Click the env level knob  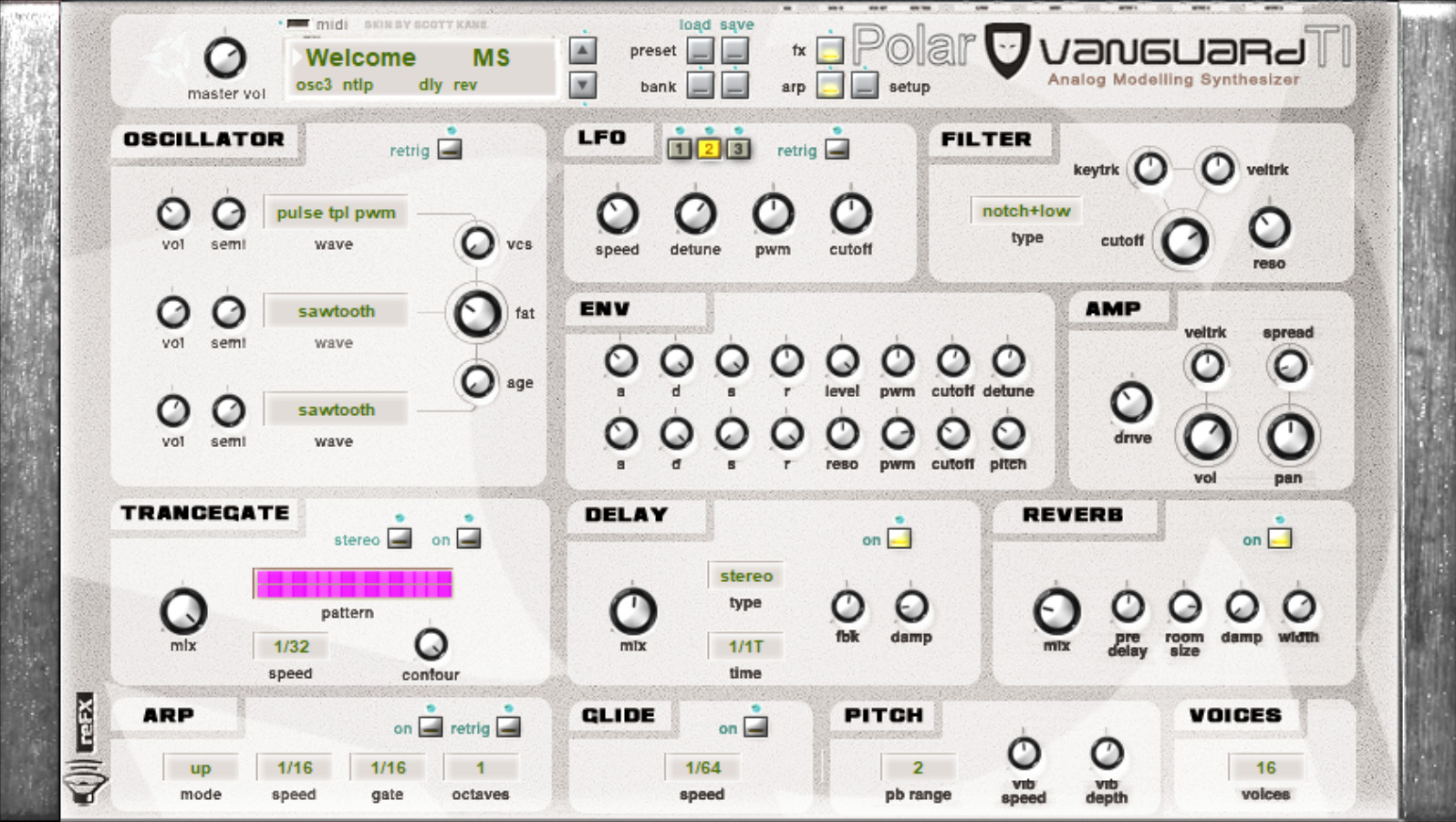pyautogui.click(x=842, y=361)
